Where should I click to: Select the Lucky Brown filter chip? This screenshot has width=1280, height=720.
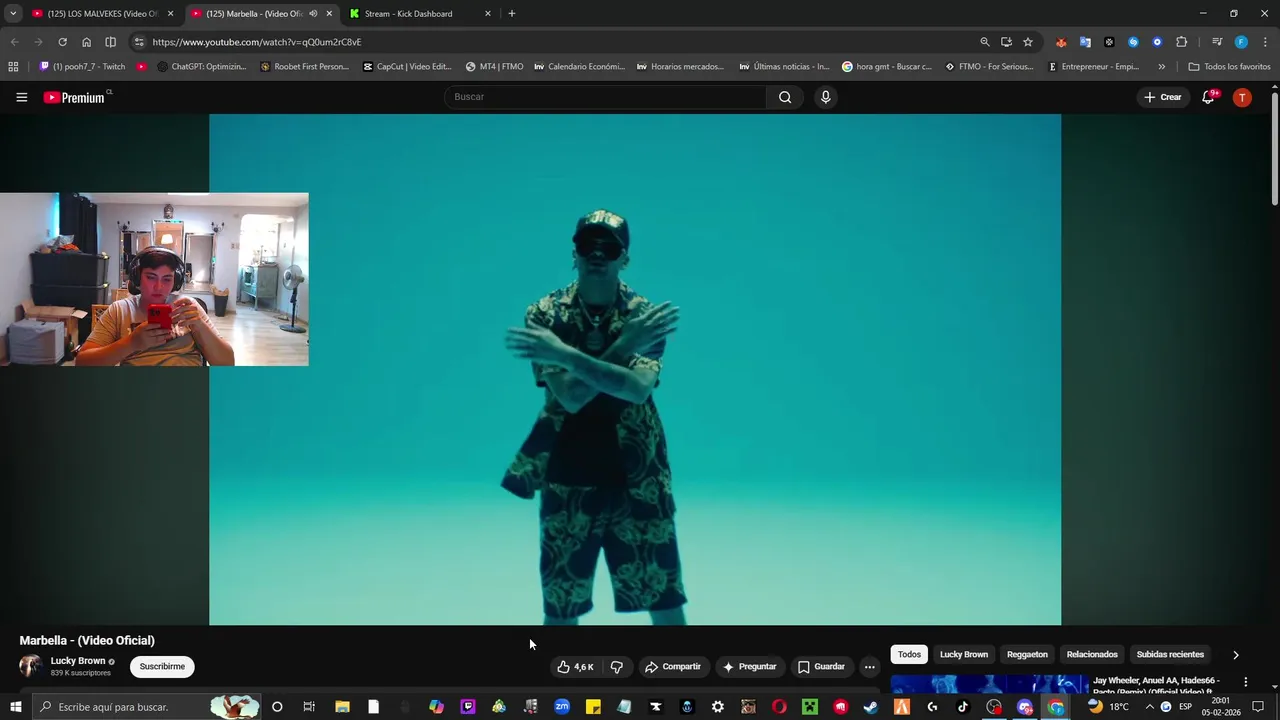click(964, 655)
